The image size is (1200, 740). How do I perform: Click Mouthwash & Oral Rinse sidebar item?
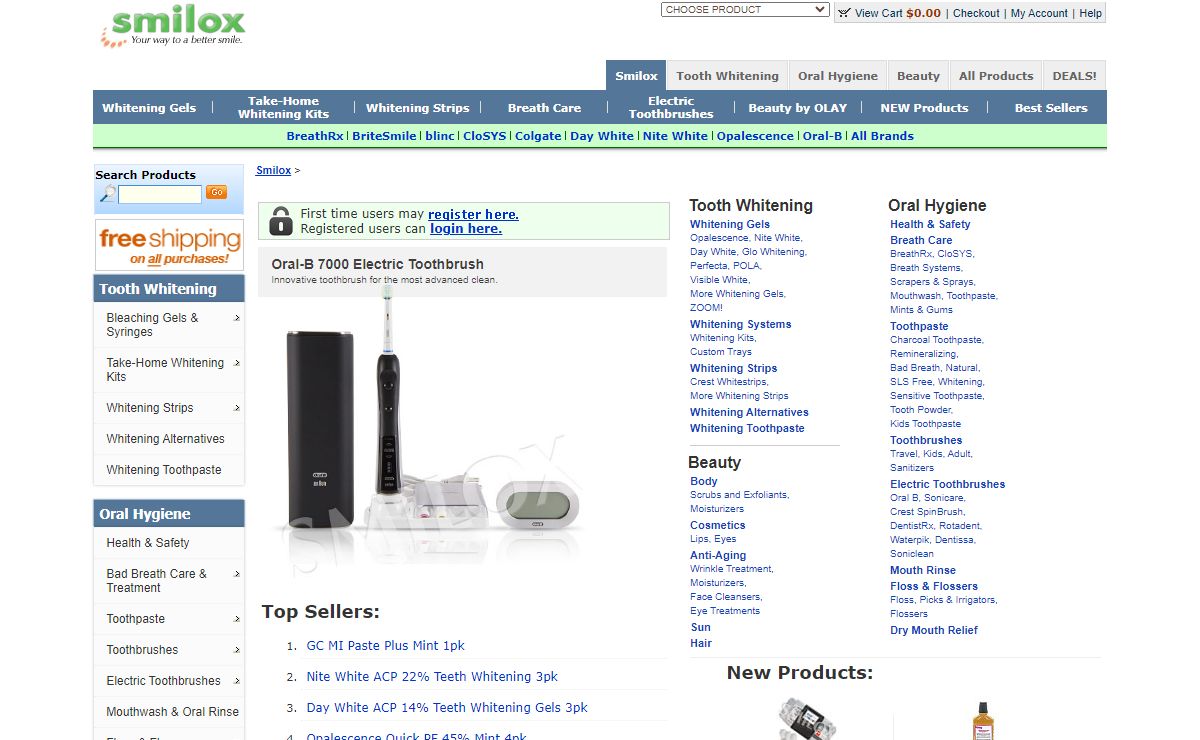pyautogui.click(x=173, y=712)
